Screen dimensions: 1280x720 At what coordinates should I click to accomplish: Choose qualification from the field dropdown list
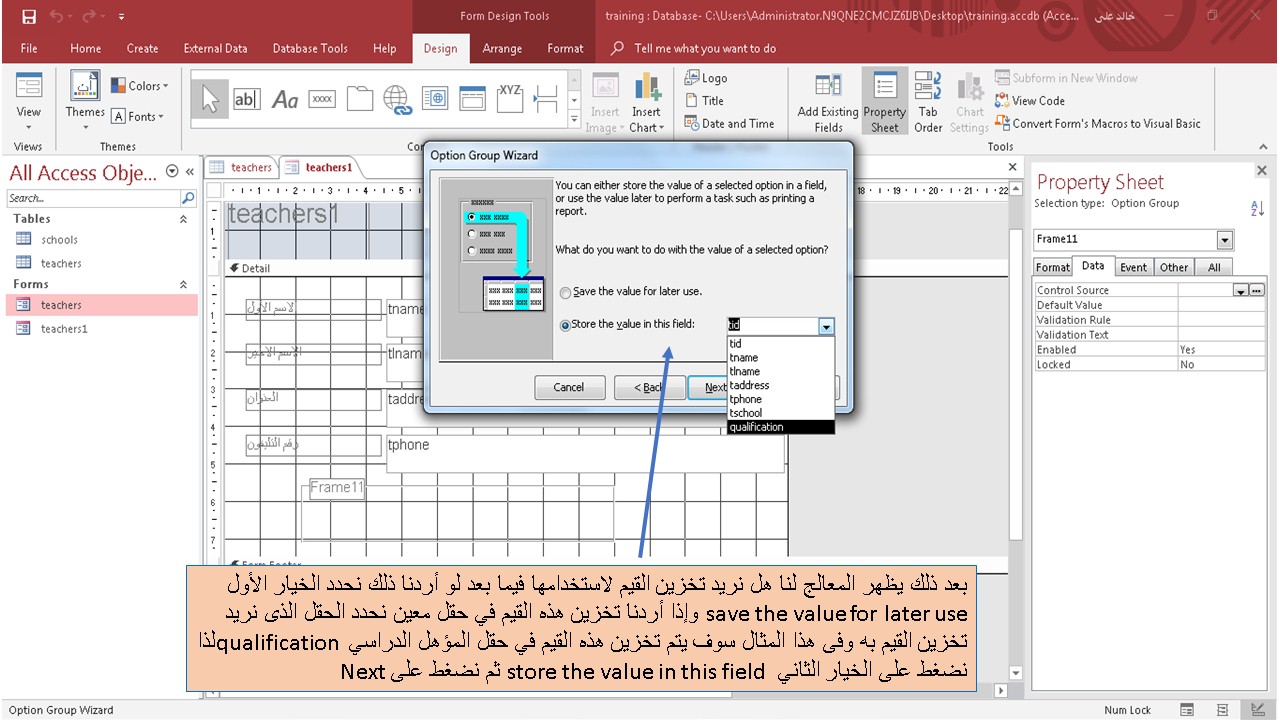click(756, 426)
